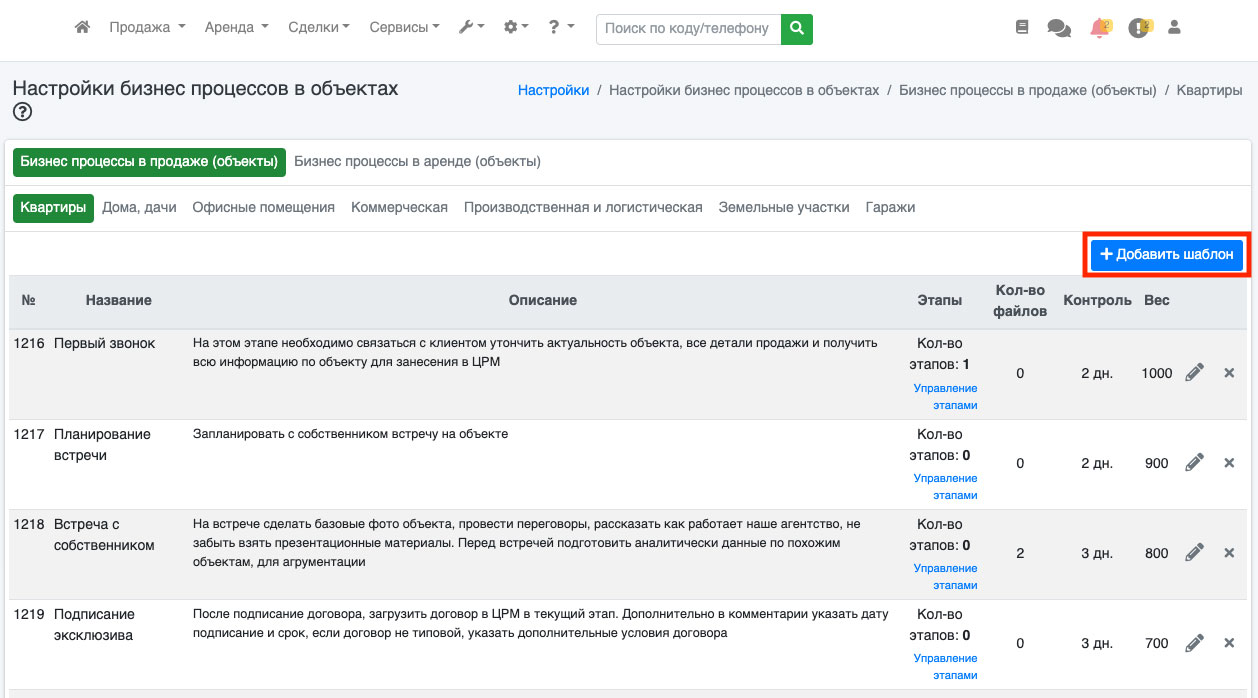Open Управление этапами link for Первый звонок

click(945, 396)
